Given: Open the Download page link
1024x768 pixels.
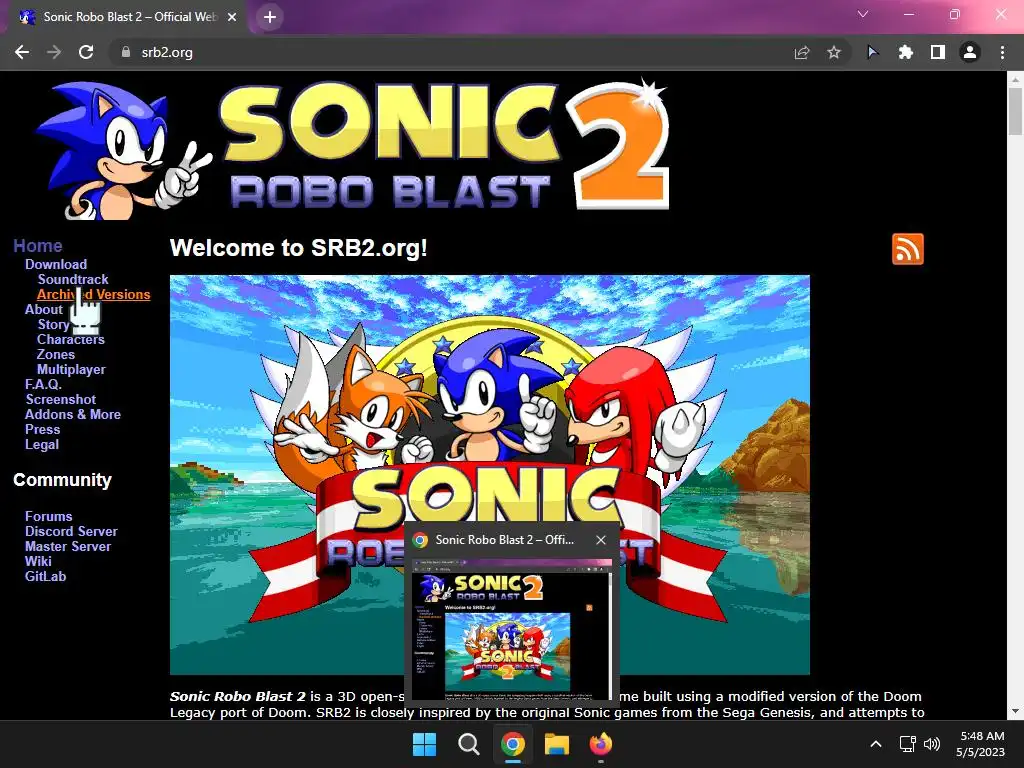Looking at the screenshot, I should (56, 264).
